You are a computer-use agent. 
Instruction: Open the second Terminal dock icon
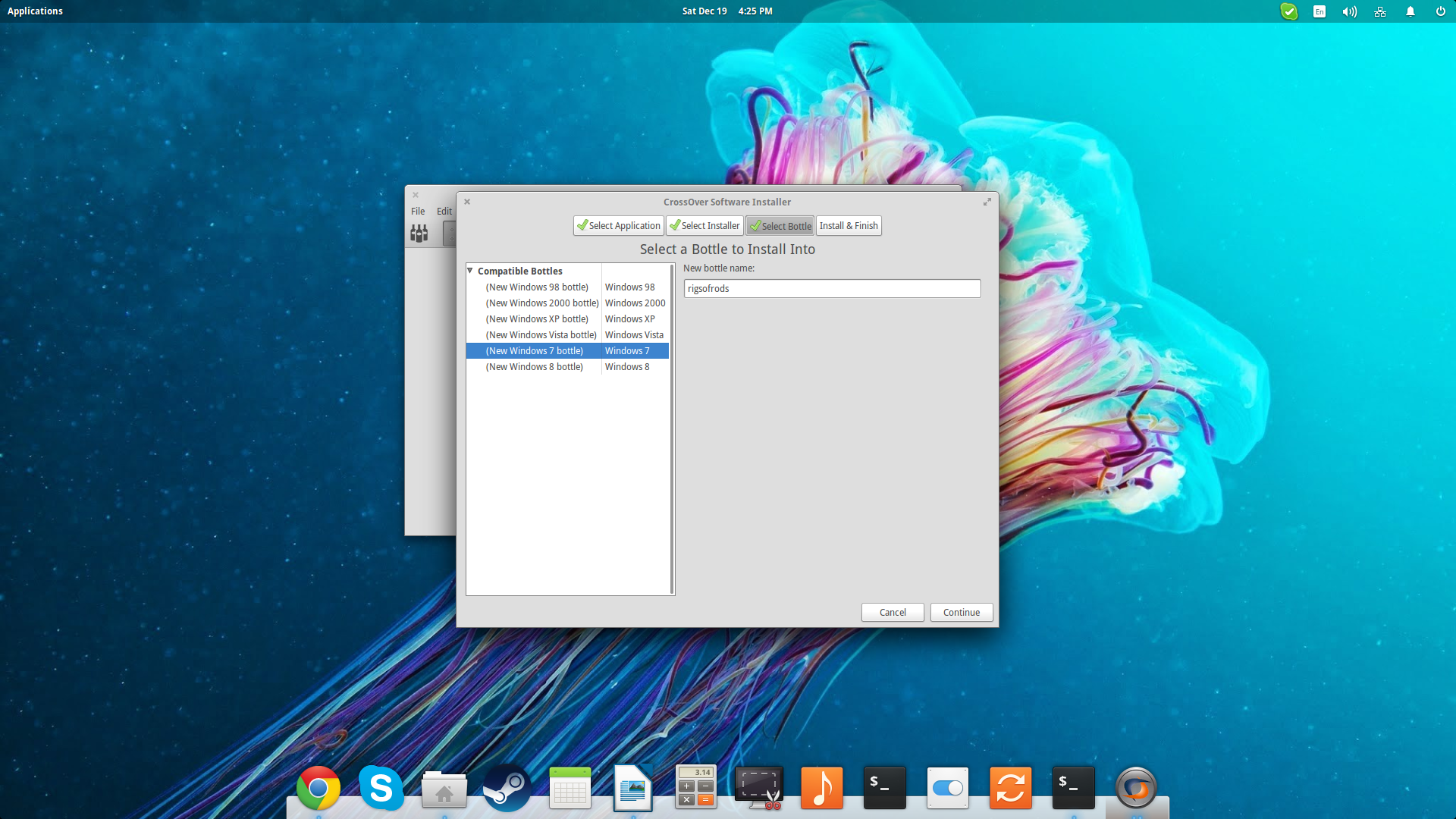tap(1074, 789)
